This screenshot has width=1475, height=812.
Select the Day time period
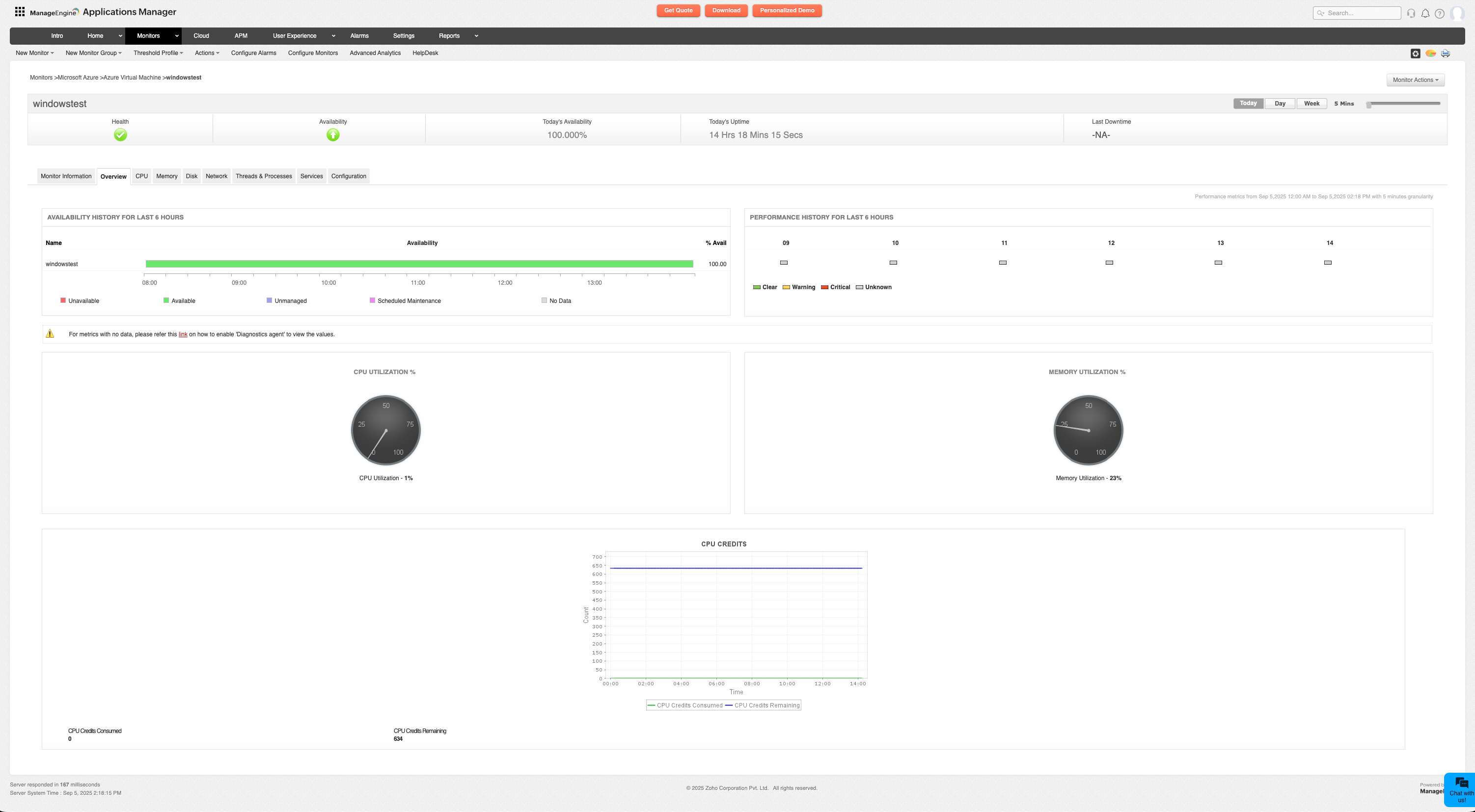coord(1280,103)
